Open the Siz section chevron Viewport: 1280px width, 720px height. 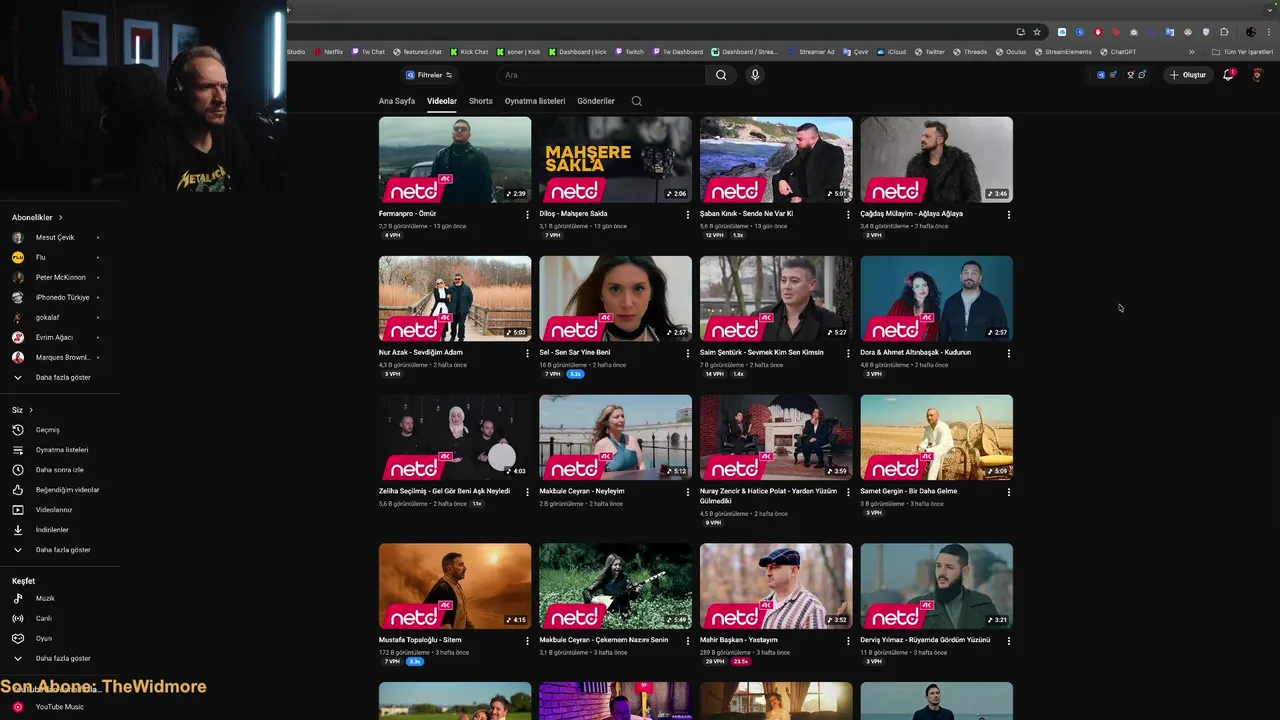(31, 410)
